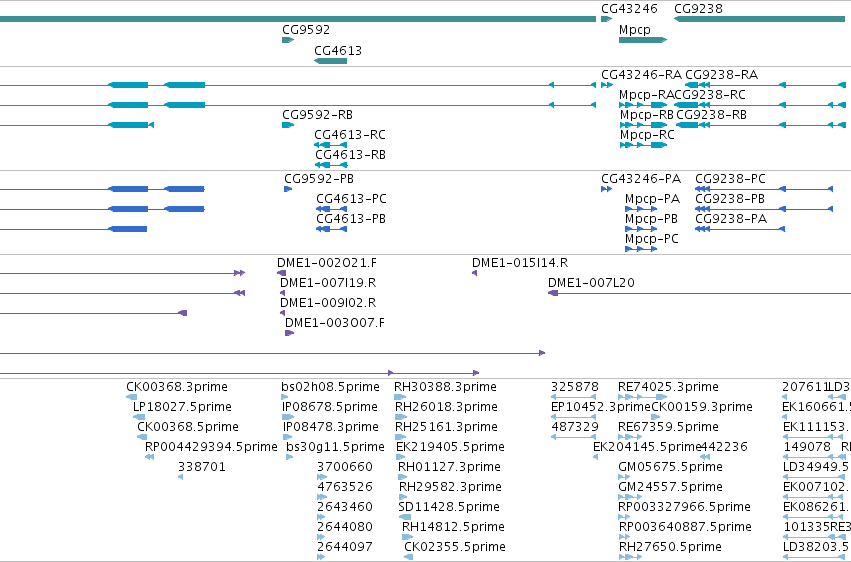Click EST RH26018.3prime
The height and width of the screenshot is (562, 851).
[446, 407]
